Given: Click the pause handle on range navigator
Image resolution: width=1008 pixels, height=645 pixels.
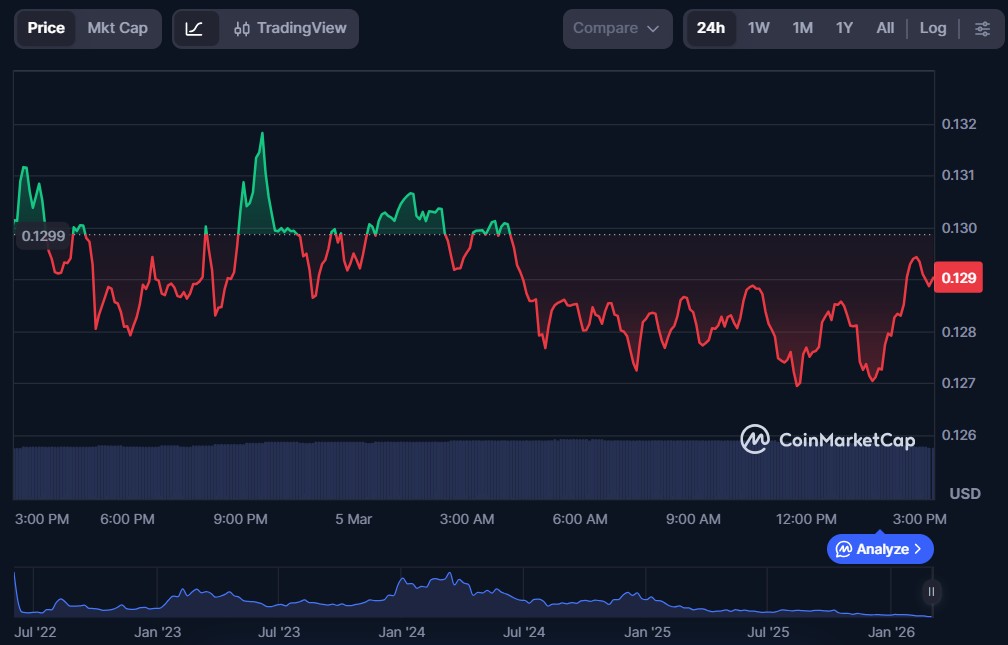Looking at the screenshot, I should pos(931,592).
